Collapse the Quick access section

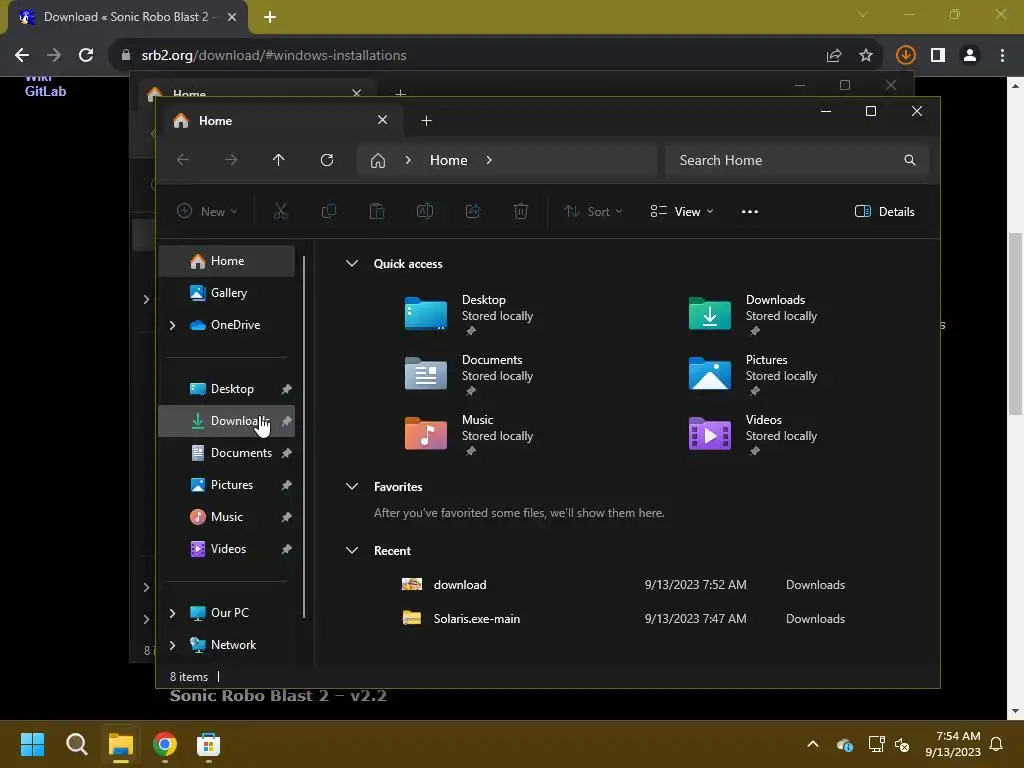(352, 264)
